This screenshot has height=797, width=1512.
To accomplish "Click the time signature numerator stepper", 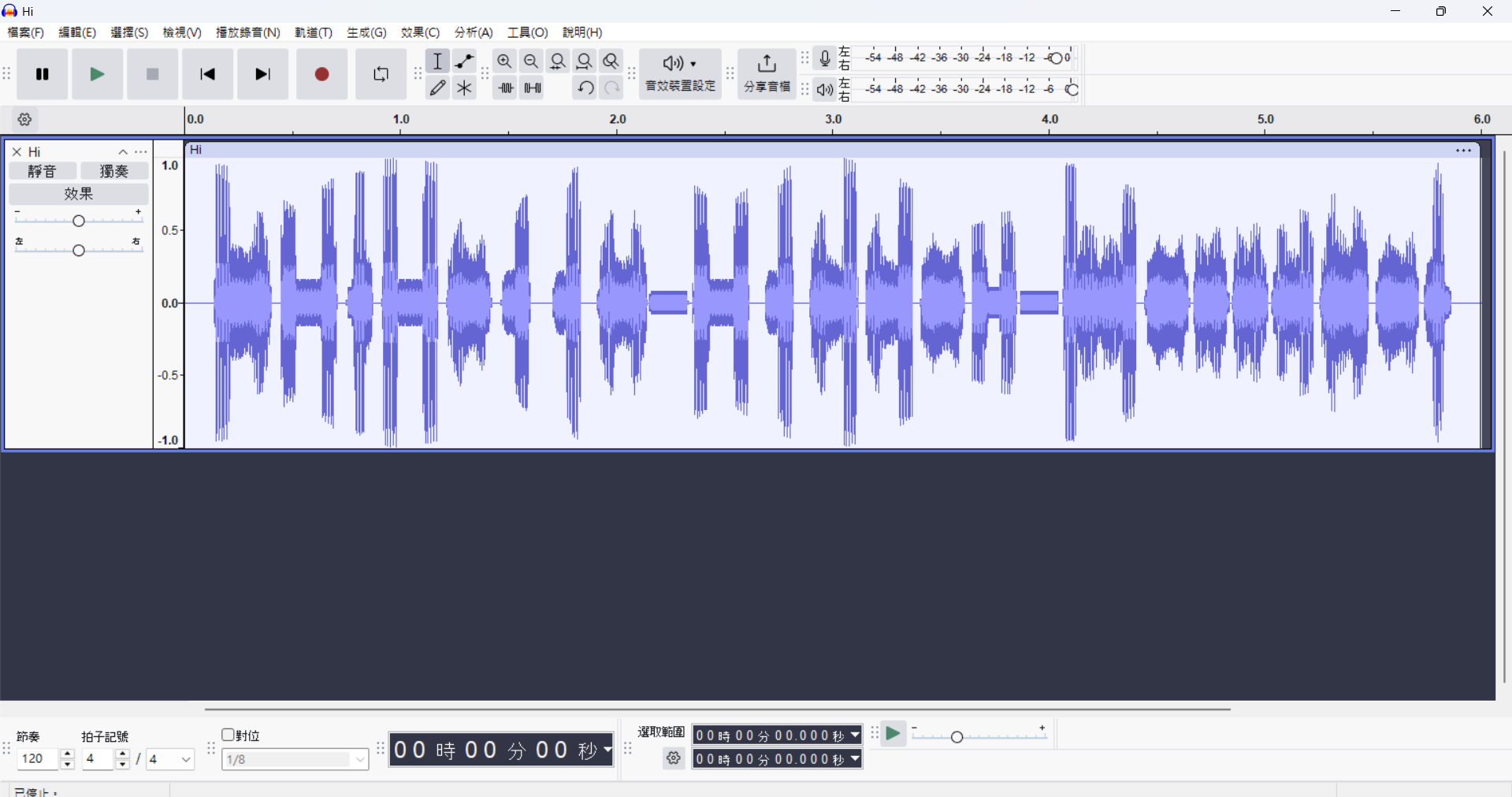I will [x=122, y=759].
